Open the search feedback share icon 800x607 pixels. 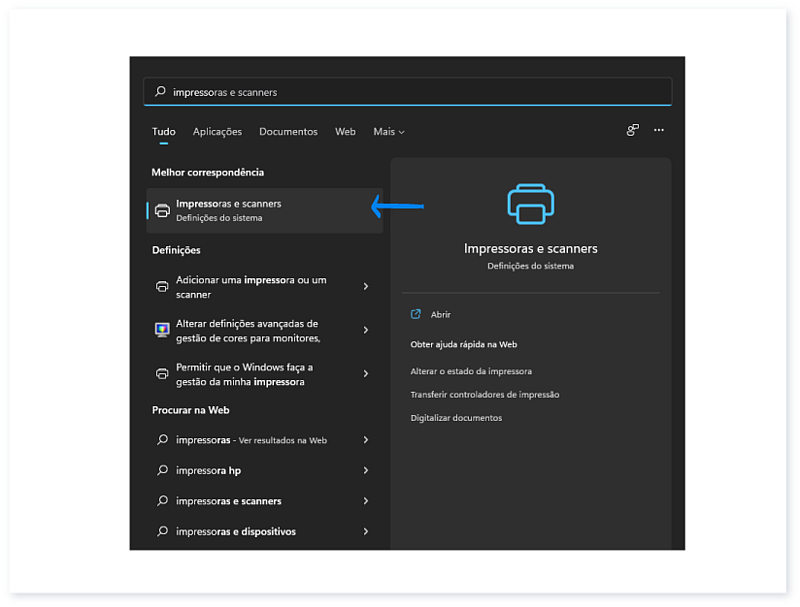pos(632,130)
